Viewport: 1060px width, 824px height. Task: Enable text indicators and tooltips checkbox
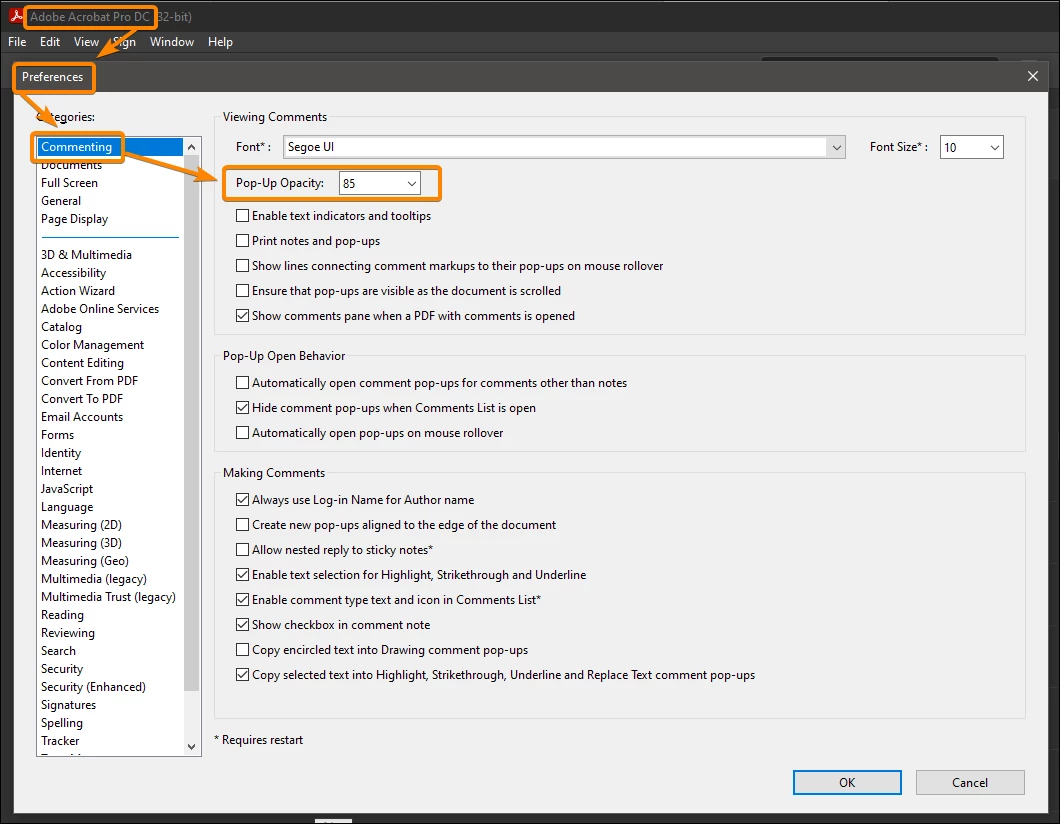(x=242, y=216)
